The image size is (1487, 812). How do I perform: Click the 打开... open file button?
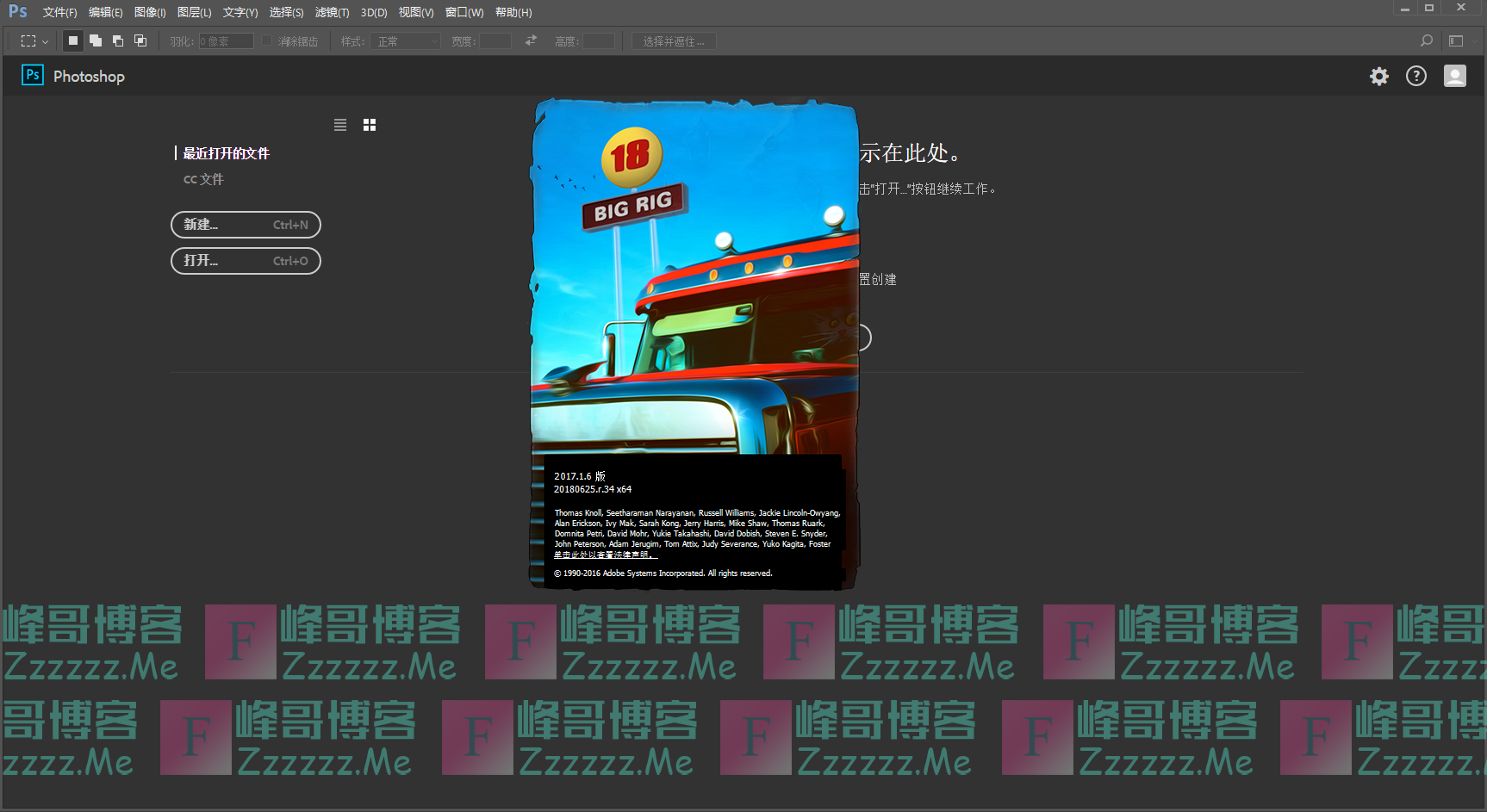tap(246, 261)
